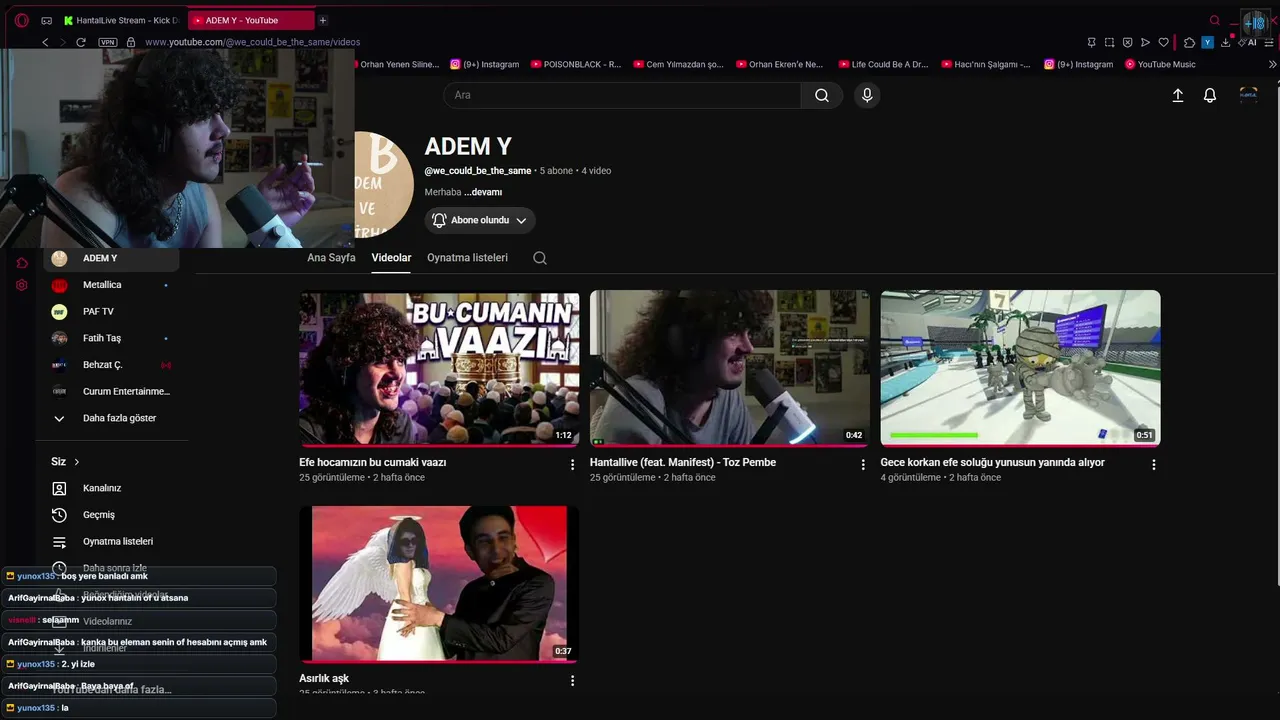
Task: Click the YouTube search magnifier button
Action: click(822, 95)
